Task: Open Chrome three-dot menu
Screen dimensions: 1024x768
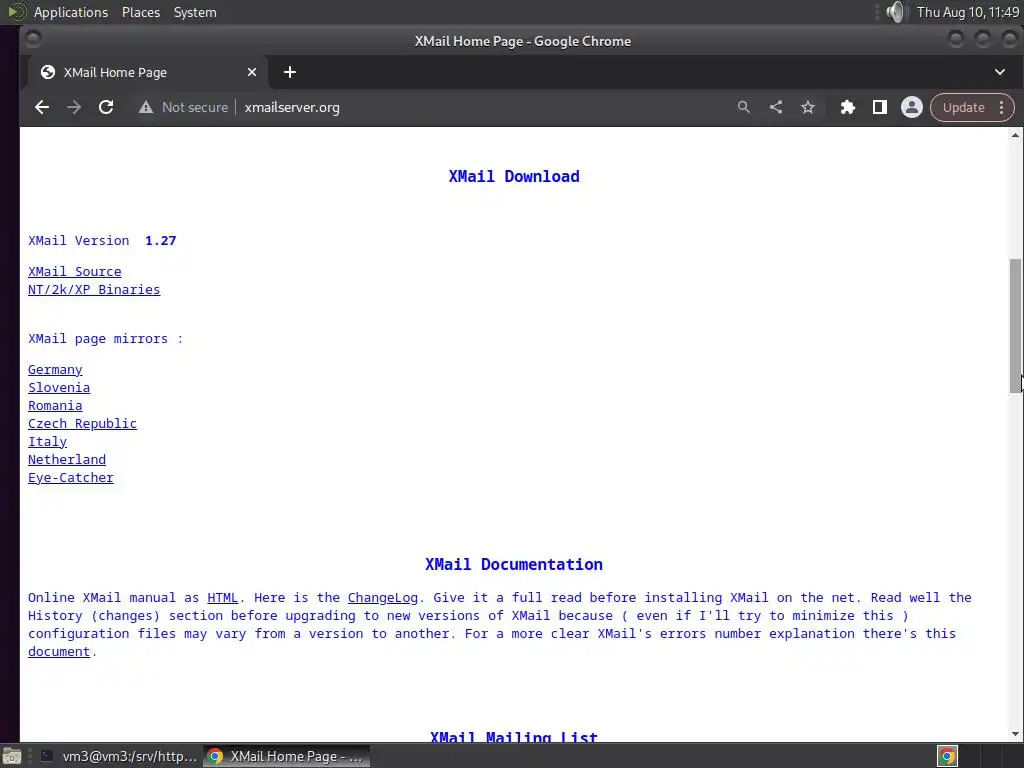Action: coord(1002,107)
